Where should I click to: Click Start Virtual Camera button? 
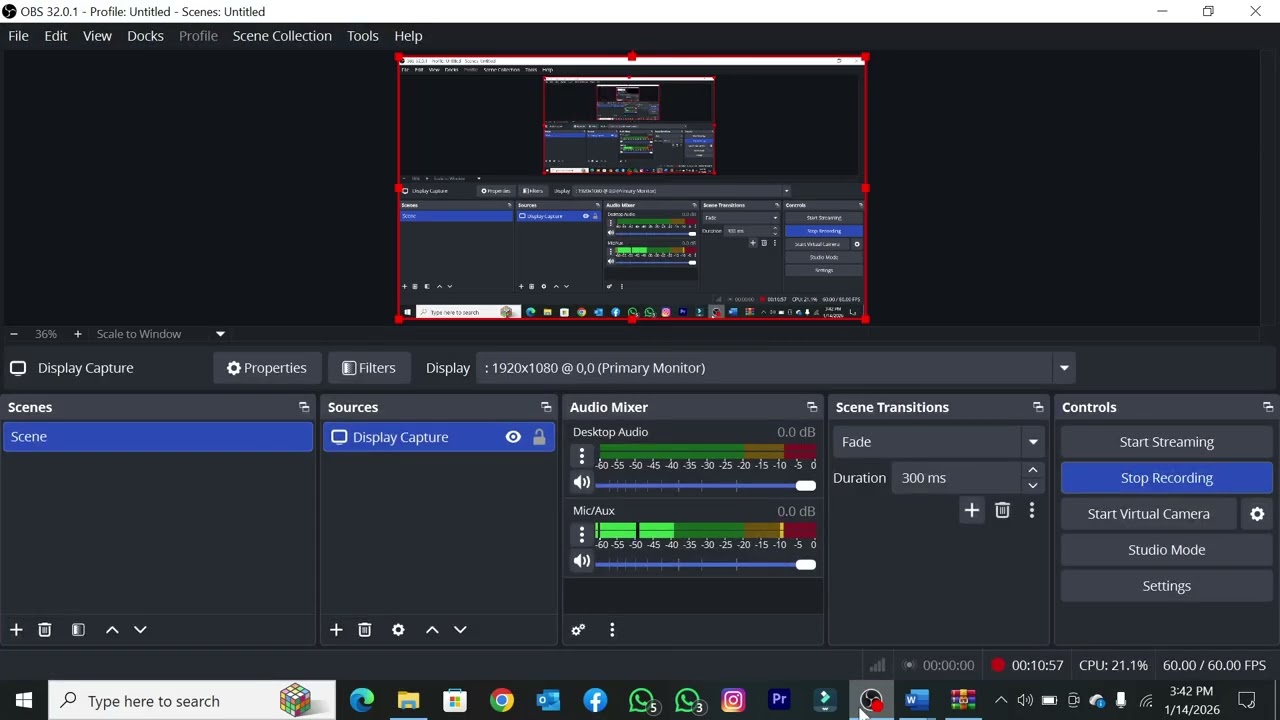coord(1148,514)
